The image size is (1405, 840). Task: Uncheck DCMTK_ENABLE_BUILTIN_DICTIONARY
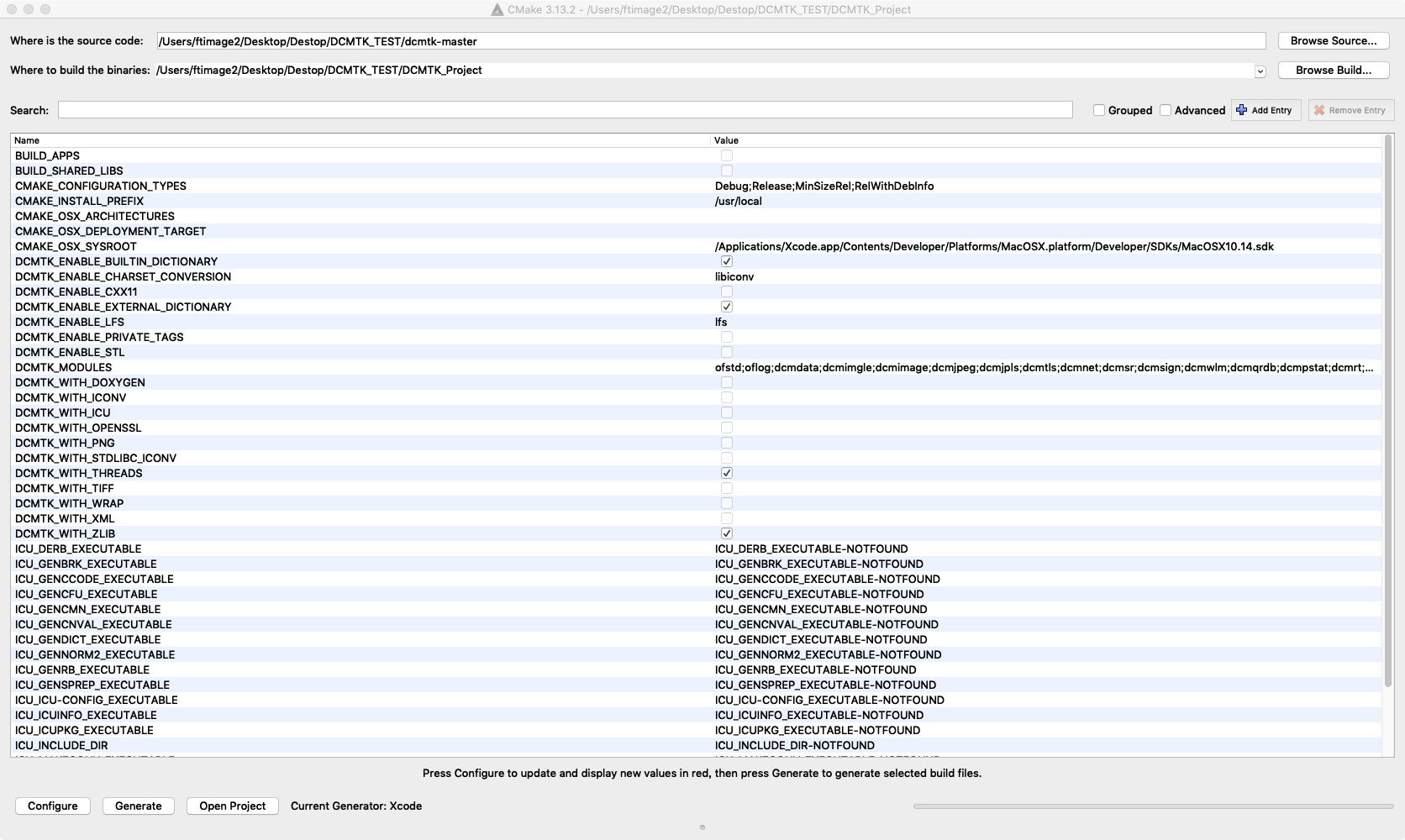pyautogui.click(x=727, y=261)
